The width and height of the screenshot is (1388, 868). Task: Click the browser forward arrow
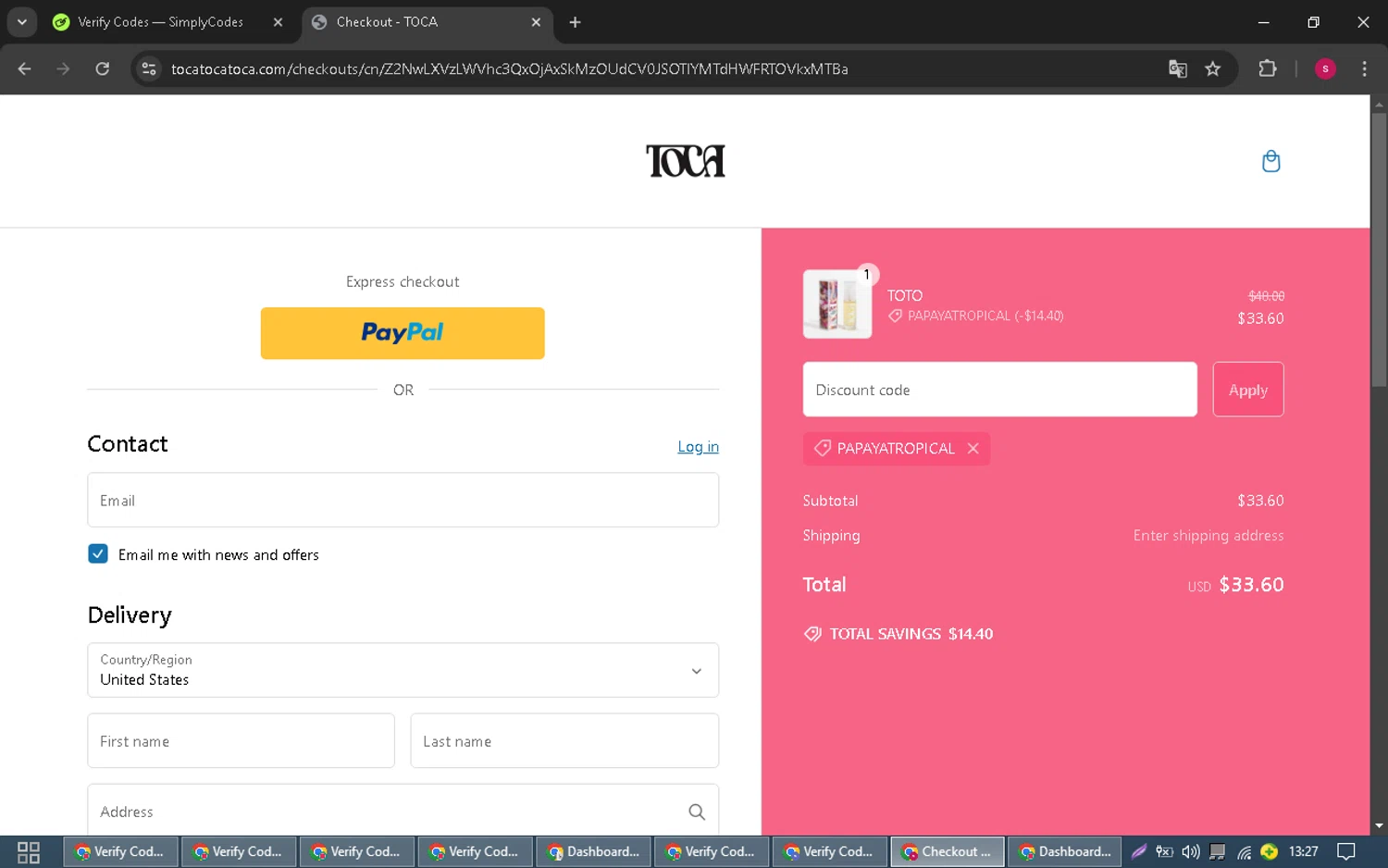point(63,68)
